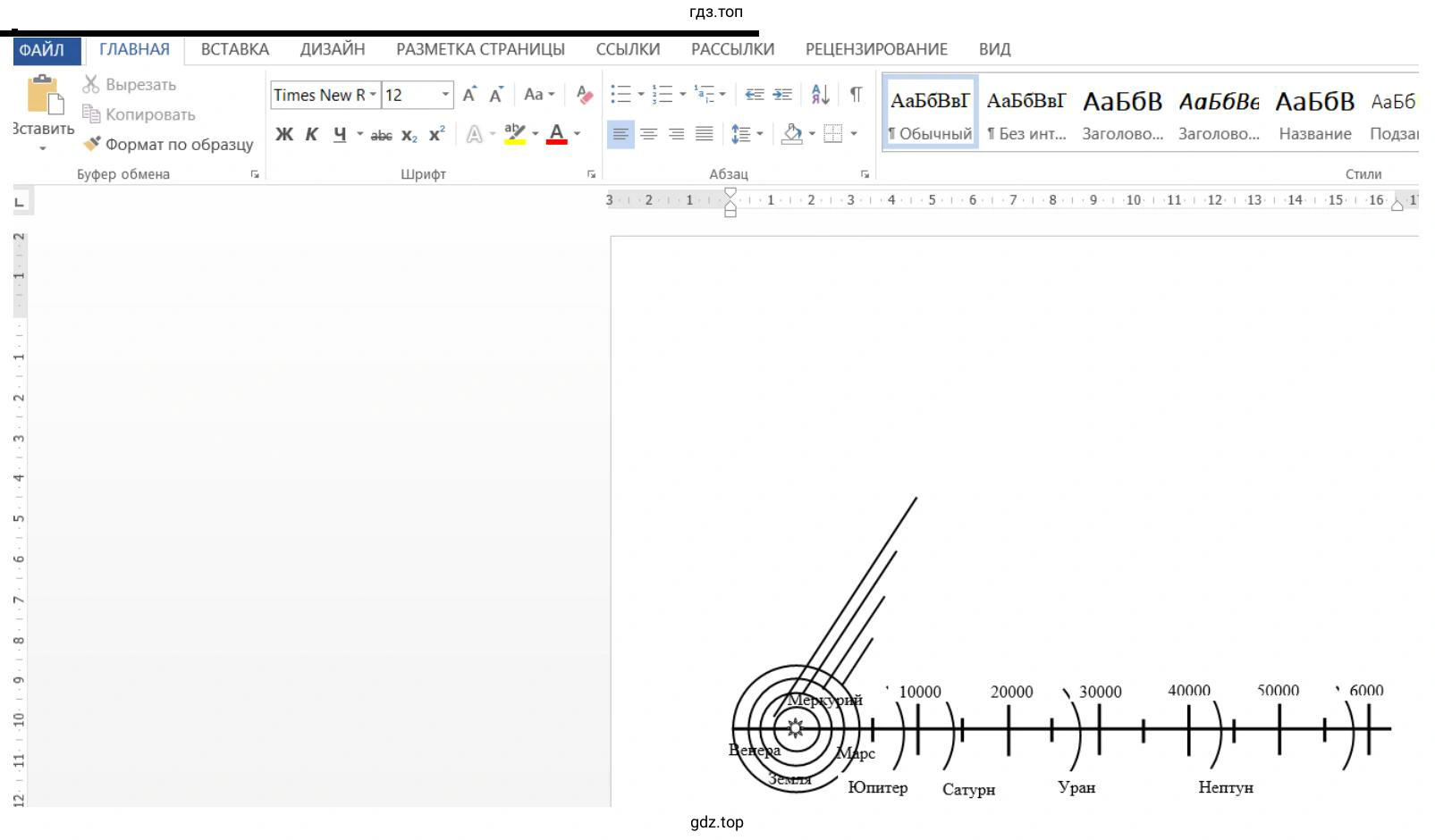Open the Шрифт dialog launcher

pos(591,174)
